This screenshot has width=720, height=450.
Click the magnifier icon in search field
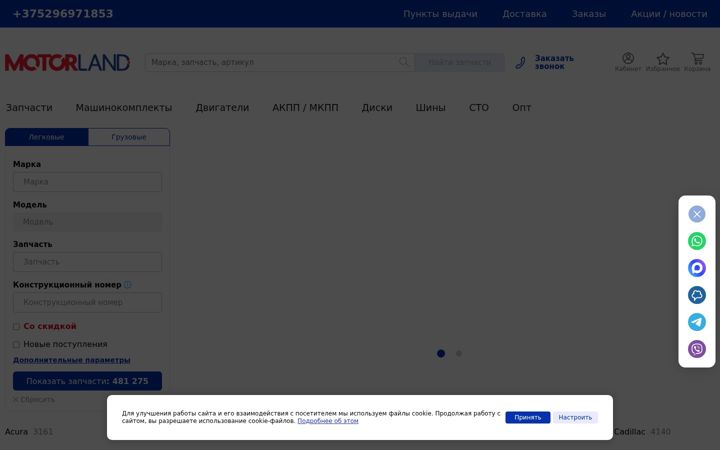tap(403, 62)
